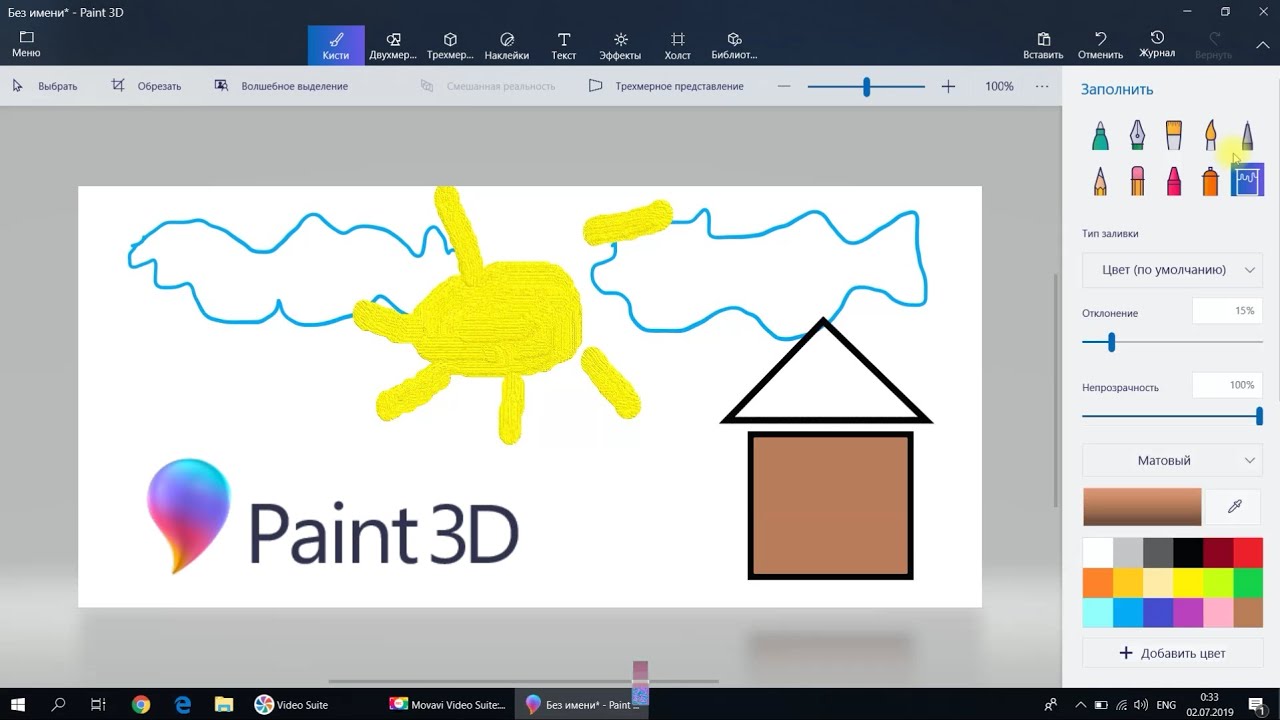This screenshot has width=1280, height=720.
Task: Expand the Матовый material dropdown
Action: click(1172, 461)
